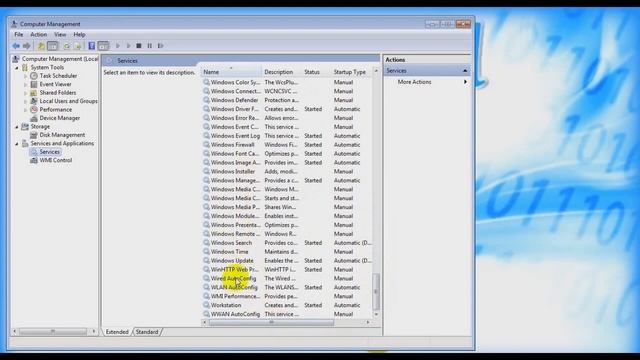
Task: Sort by the Startup Type column header
Action: pyautogui.click(x=352, y=72)
